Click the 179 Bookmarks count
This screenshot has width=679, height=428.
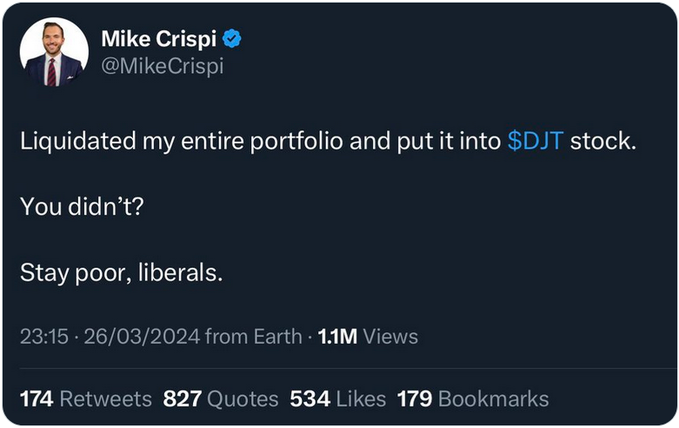(x=473, y=398)
